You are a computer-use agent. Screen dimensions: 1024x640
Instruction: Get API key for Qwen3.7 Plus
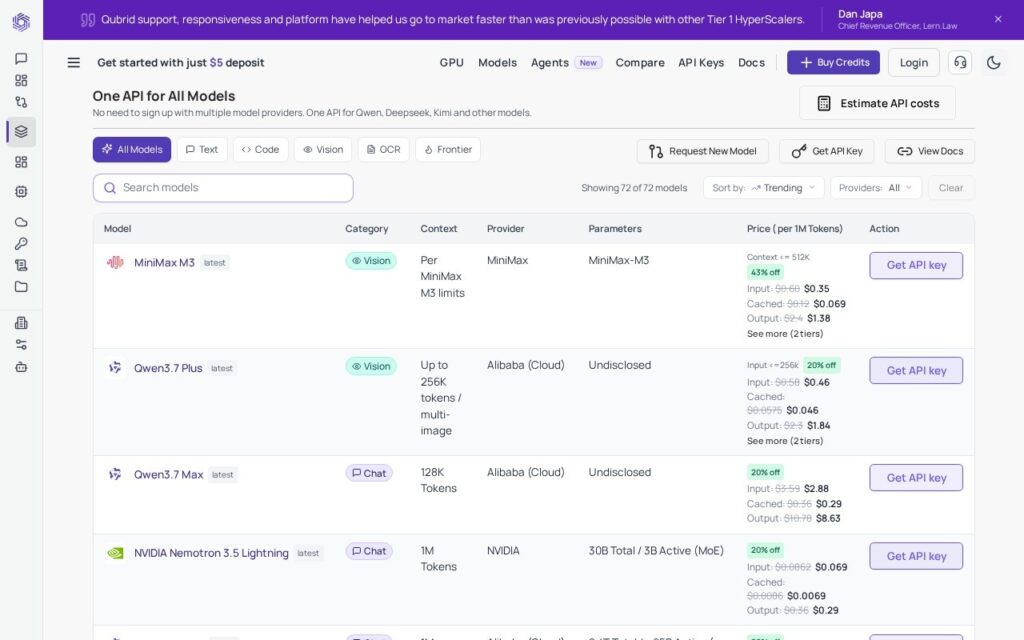[916, 370]
